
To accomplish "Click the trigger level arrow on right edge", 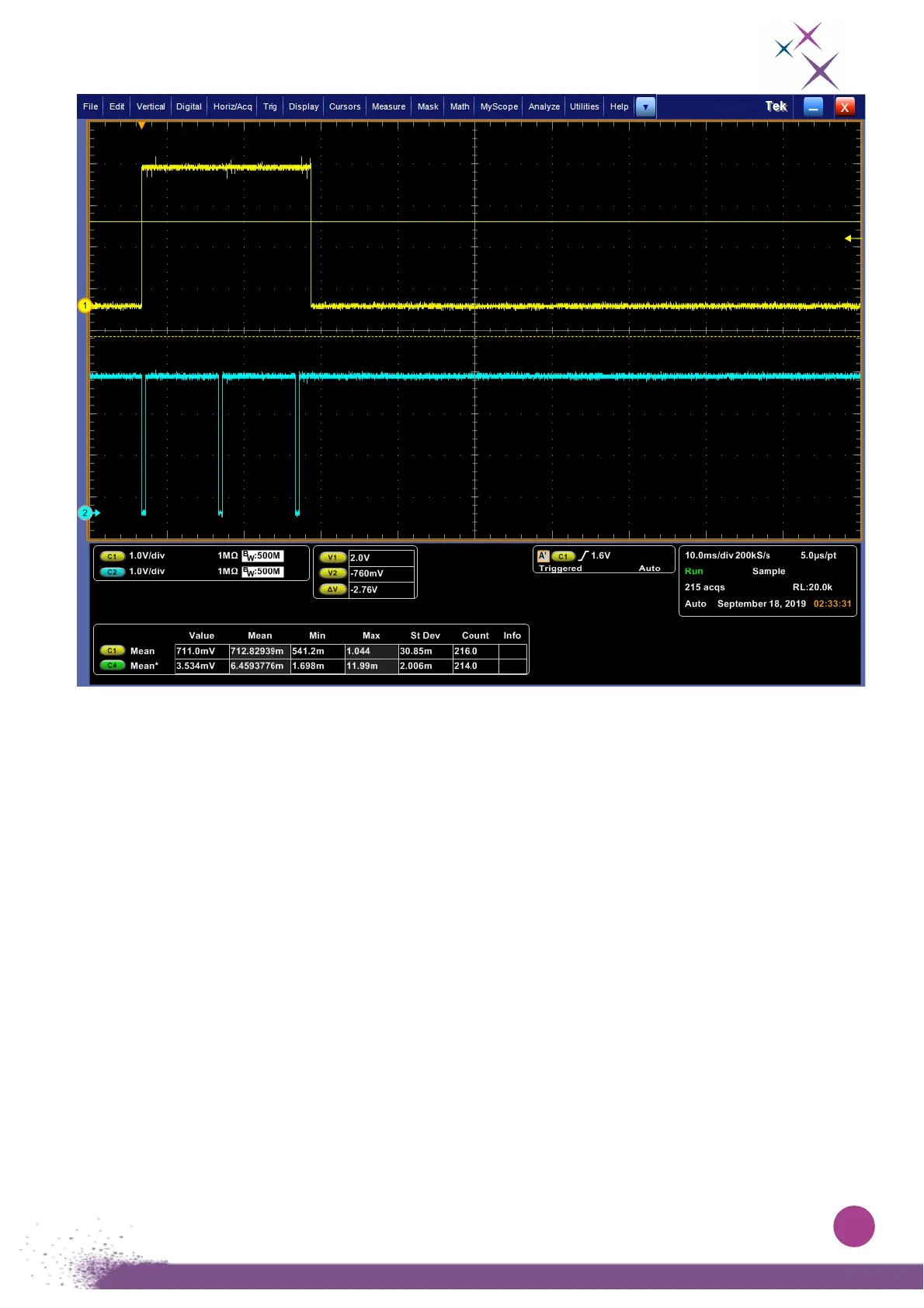I will coord(849,238).
